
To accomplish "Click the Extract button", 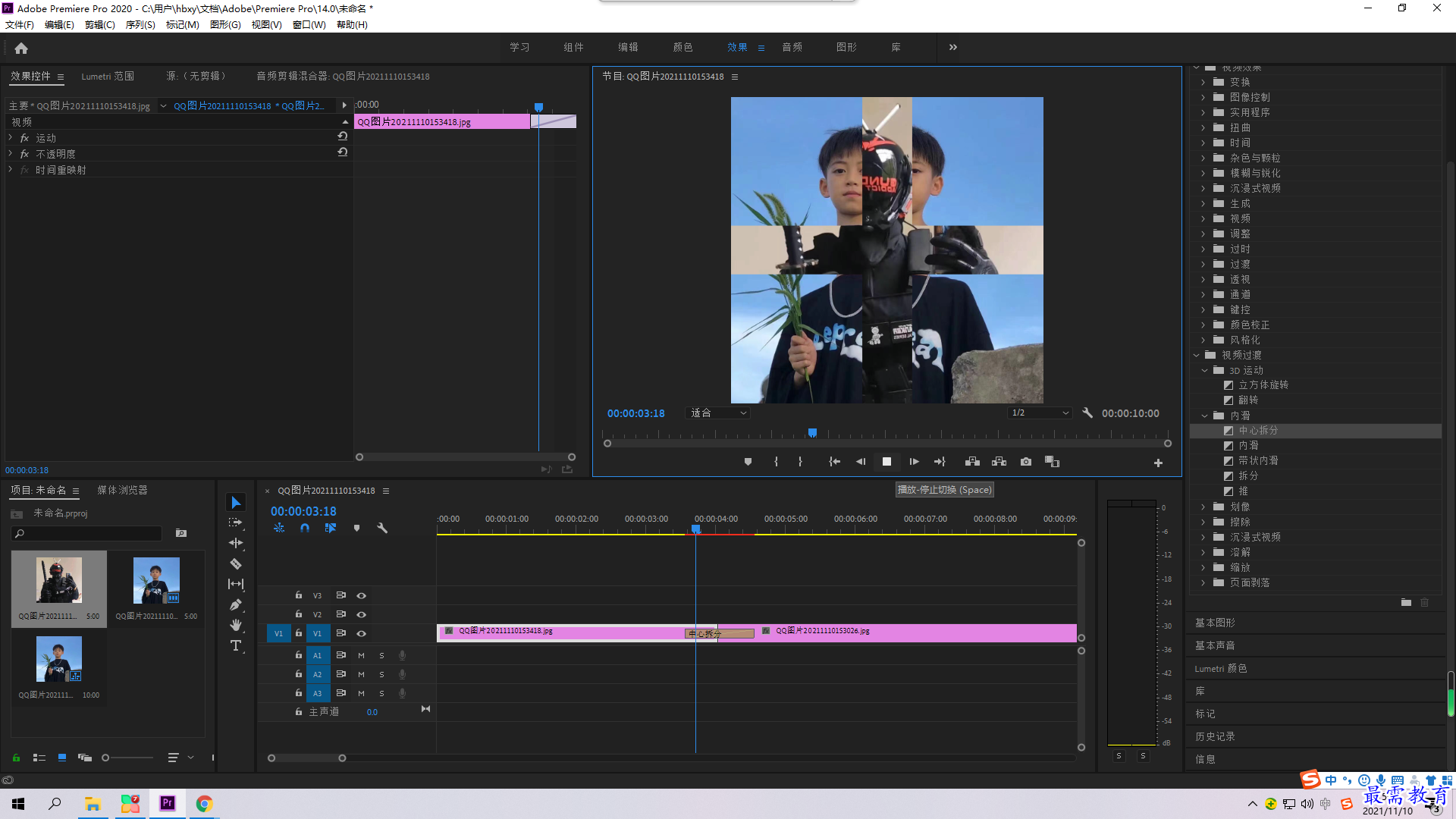I will [x=999, y=462].
